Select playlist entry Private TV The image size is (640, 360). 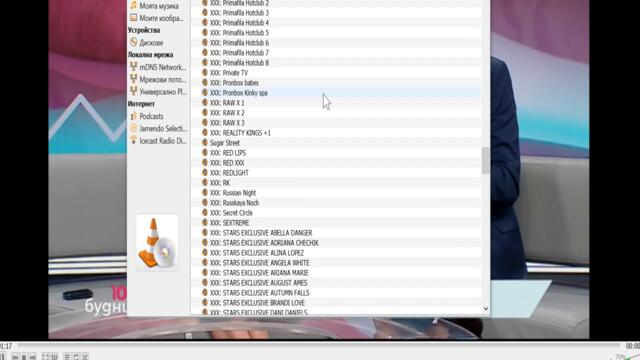[336, 73]
